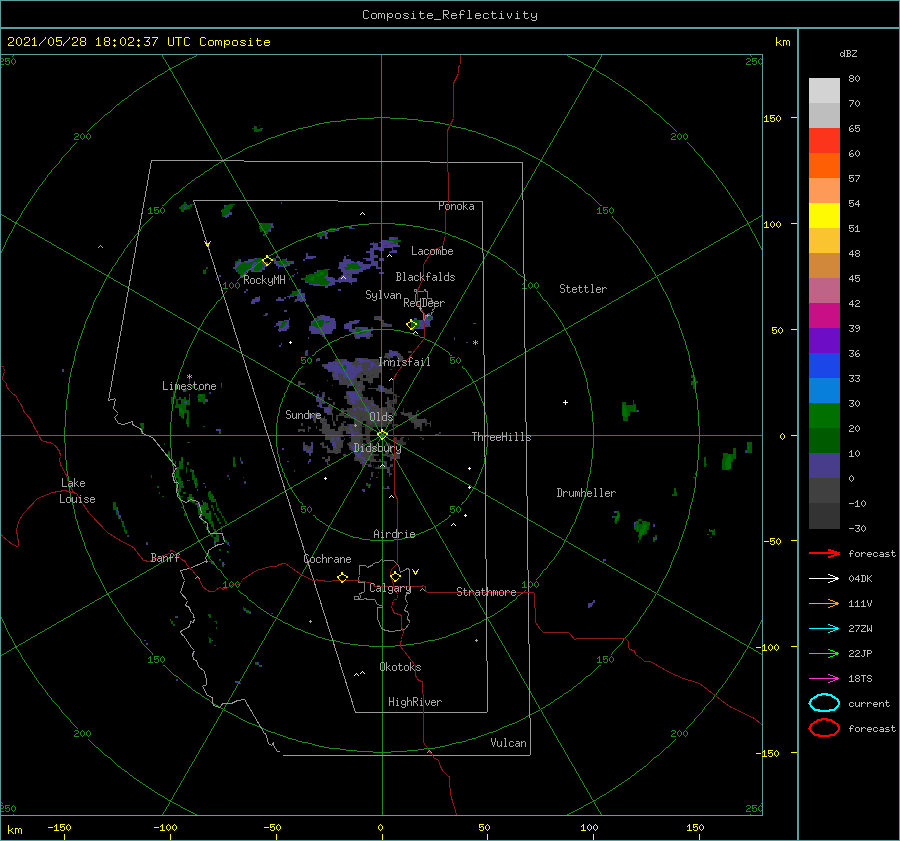Click the Innisfail town label
The height and width of the screenshot is (841, 900).
click(404, 362)
